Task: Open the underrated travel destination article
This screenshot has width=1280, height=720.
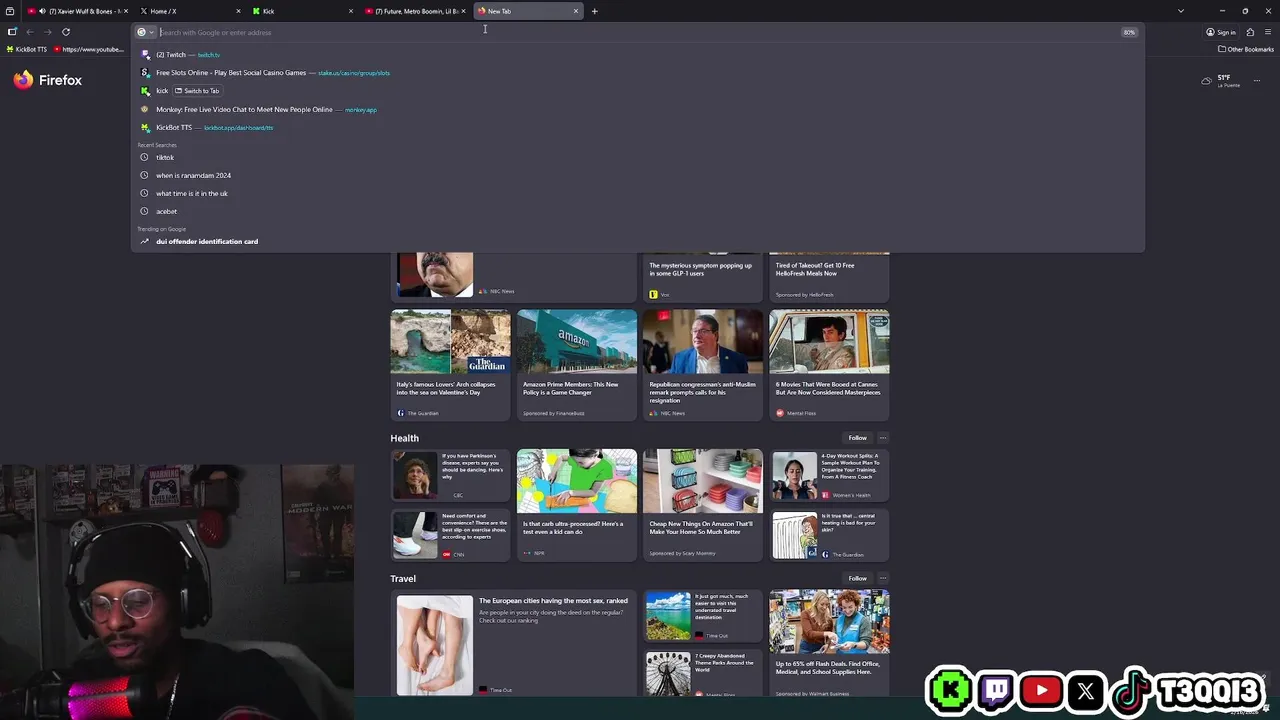Action: tap(702, 616)
